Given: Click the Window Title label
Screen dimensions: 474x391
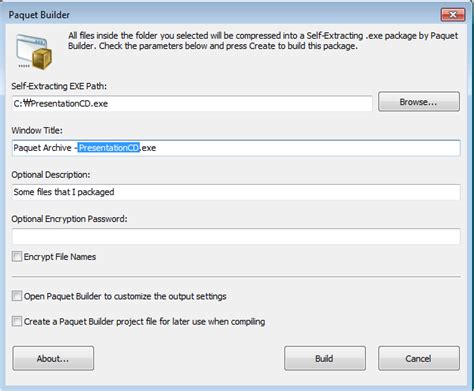Looking at the screenshot, I should pyautogui.click(x=37, y=130).
